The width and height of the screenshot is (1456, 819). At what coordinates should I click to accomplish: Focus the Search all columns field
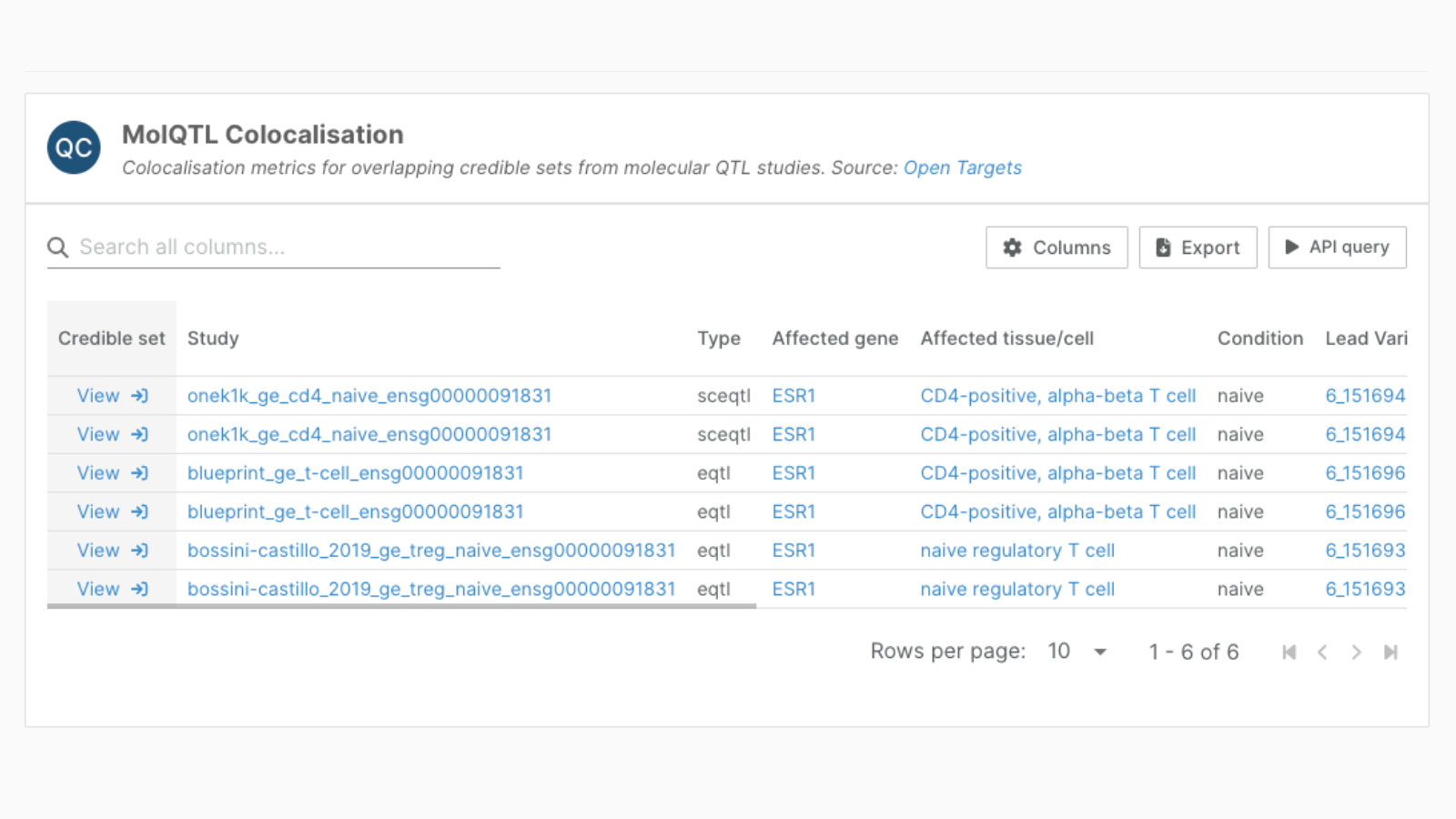287,248
